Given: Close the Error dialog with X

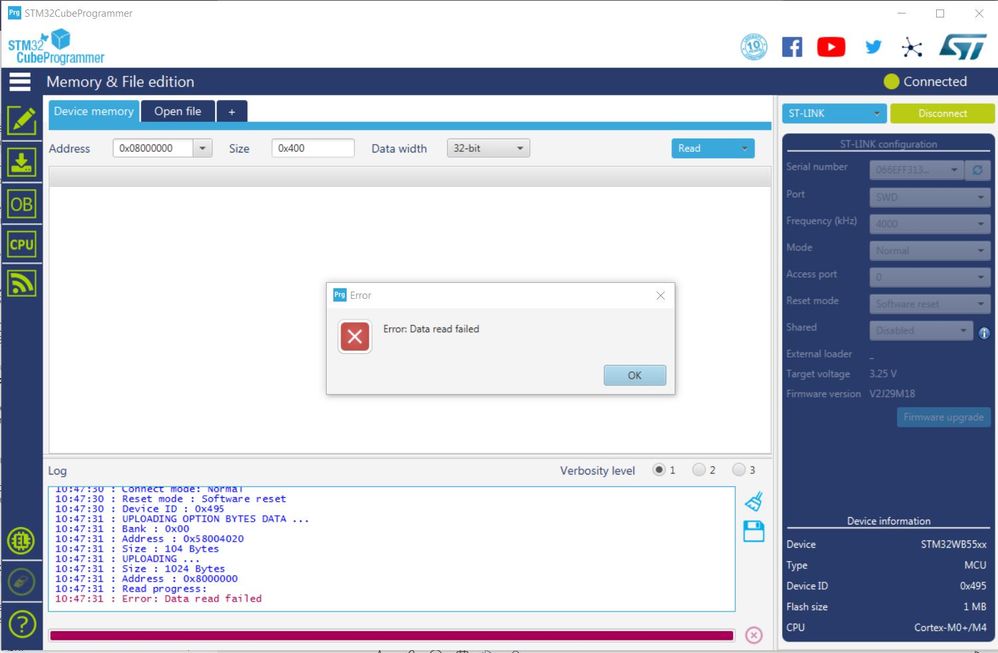Looking at the screenshot, I should [661, 295].
